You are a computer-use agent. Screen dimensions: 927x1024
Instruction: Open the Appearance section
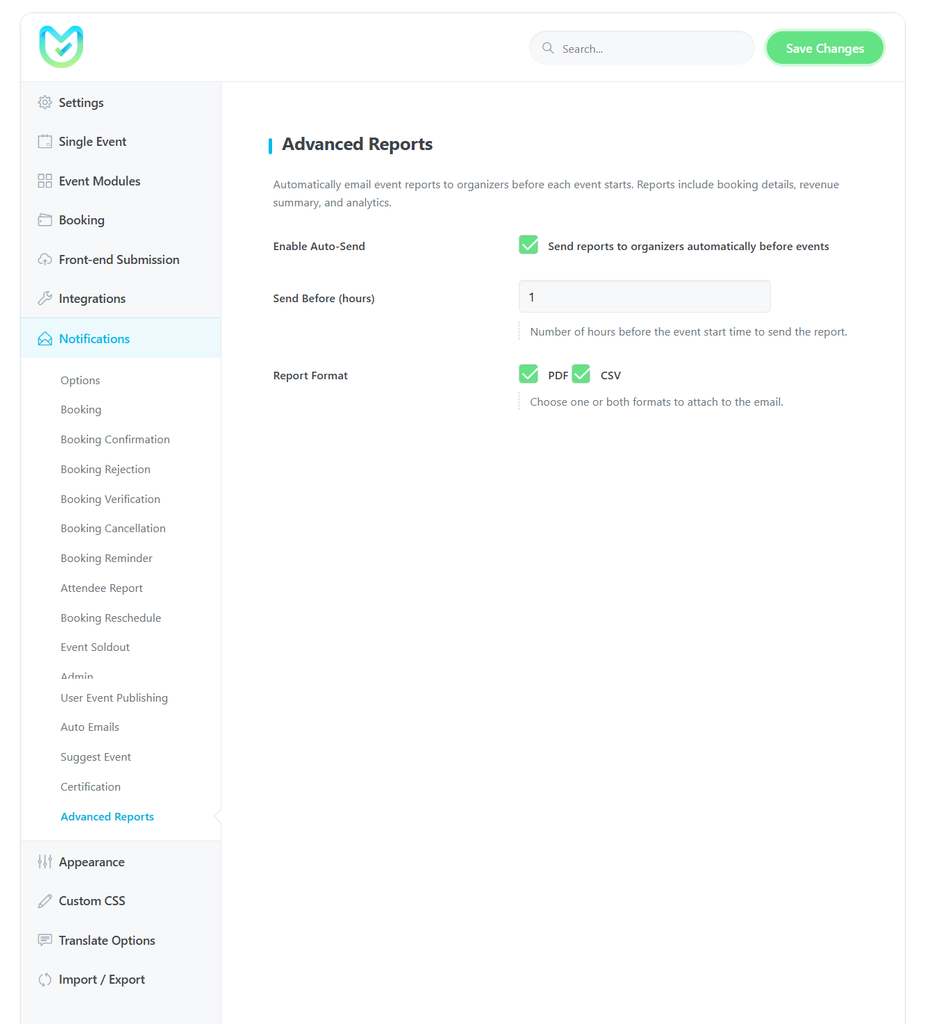pos(121,862)
